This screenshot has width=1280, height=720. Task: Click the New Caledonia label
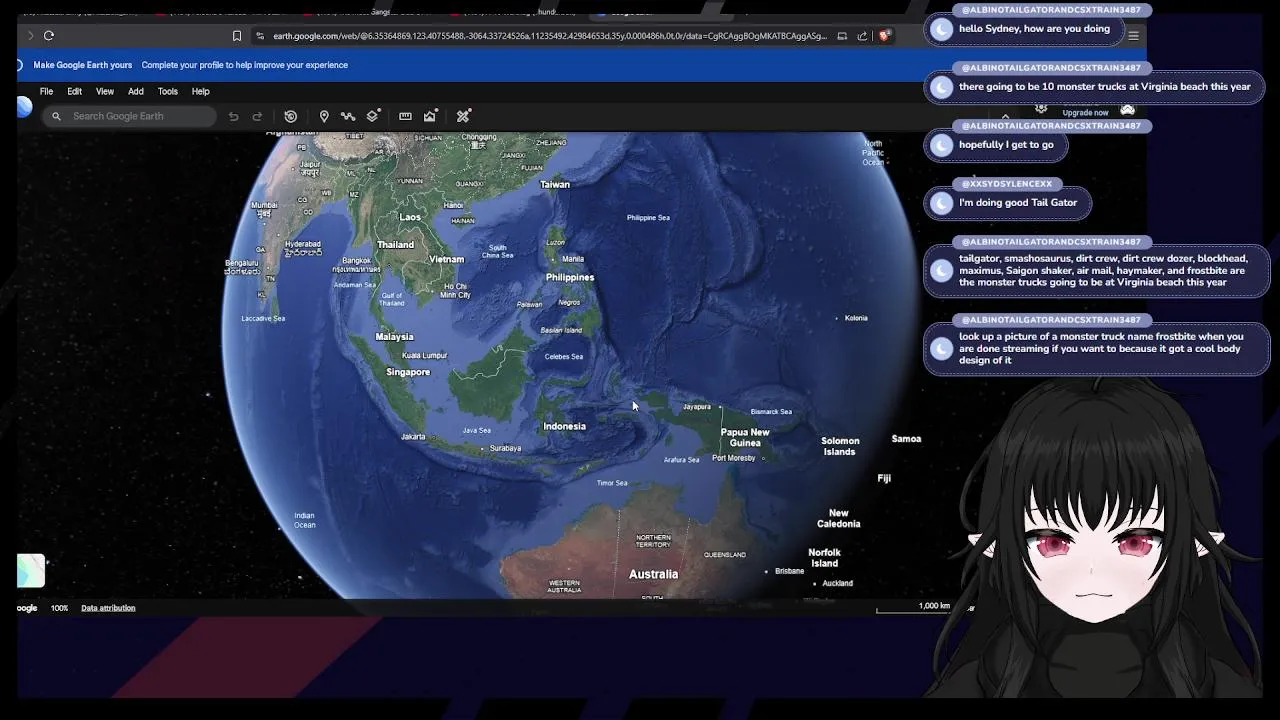pyautogui.click(x=838, y=518)
